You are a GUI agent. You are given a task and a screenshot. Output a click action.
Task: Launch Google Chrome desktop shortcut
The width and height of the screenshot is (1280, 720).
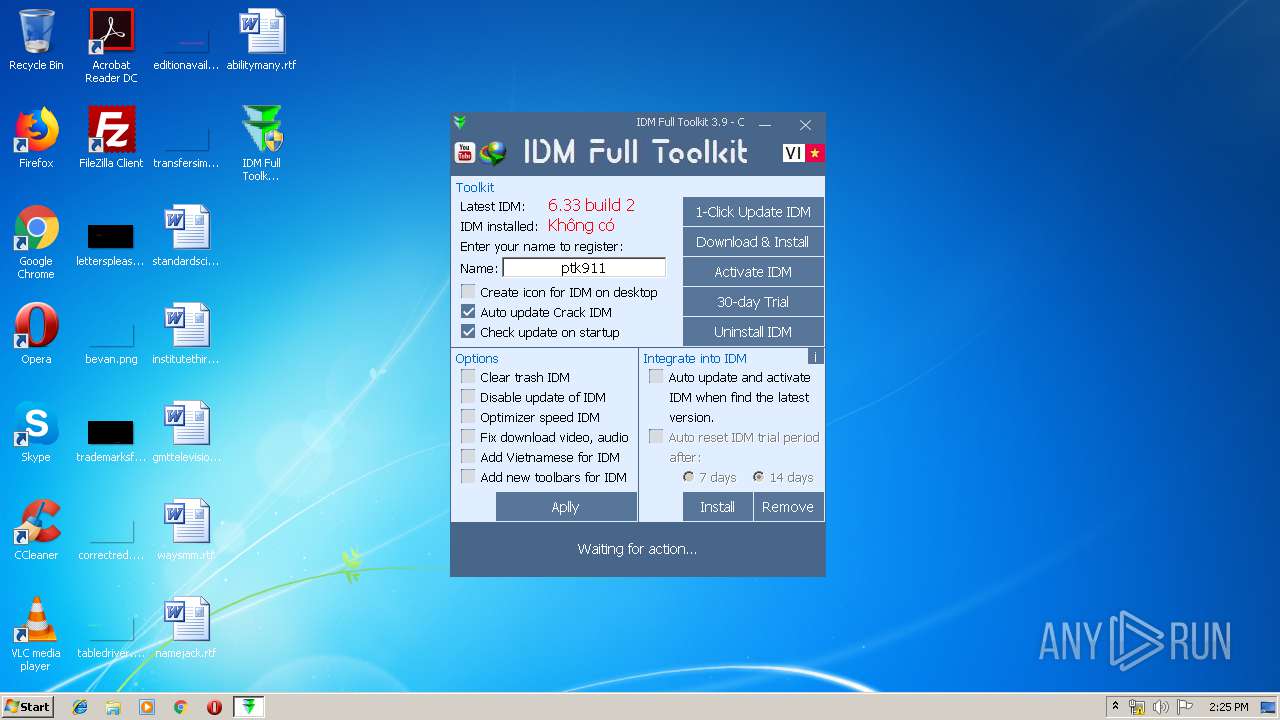36,241
